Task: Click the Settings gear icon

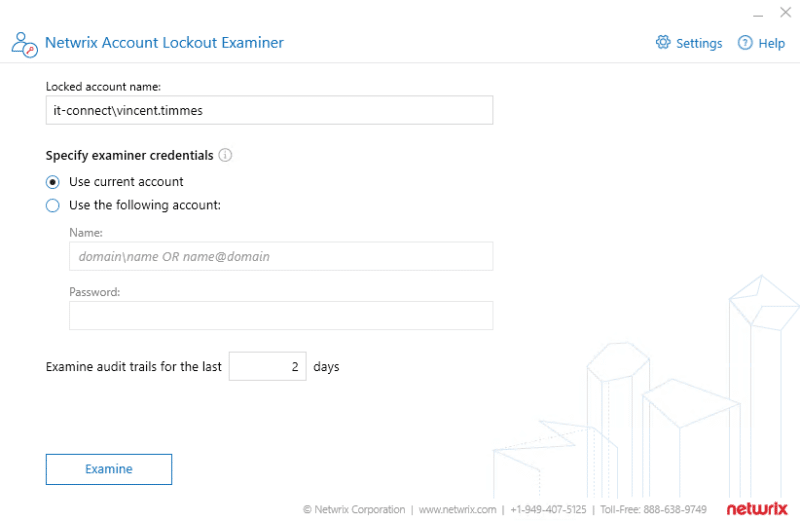Action: pos(662,43)
